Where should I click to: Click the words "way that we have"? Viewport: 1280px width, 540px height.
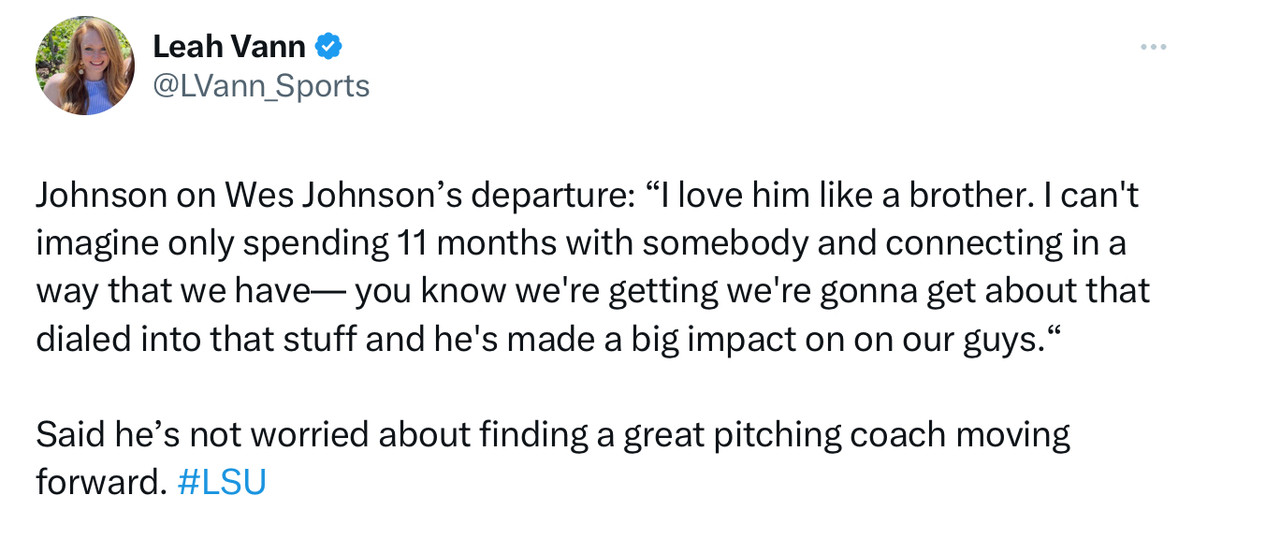pos(174,291)
